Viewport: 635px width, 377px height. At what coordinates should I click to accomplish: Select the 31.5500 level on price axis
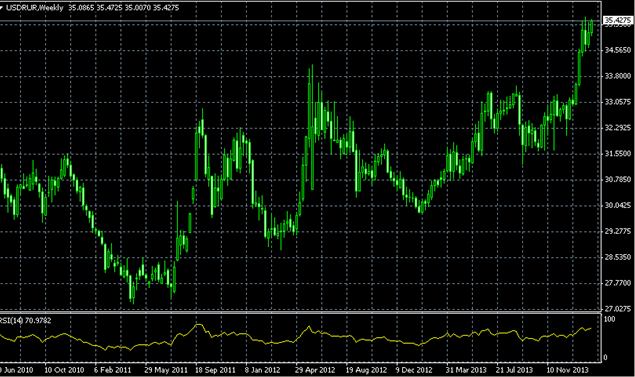coord(618,153)
